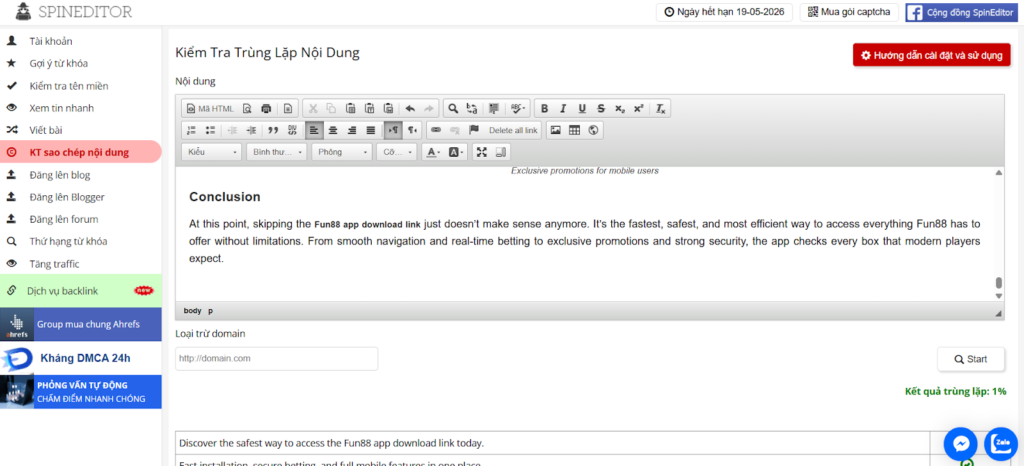1024x466 pixels.
Task: Open the Kiểu styles dropdown
Action: tap(211, 152)
